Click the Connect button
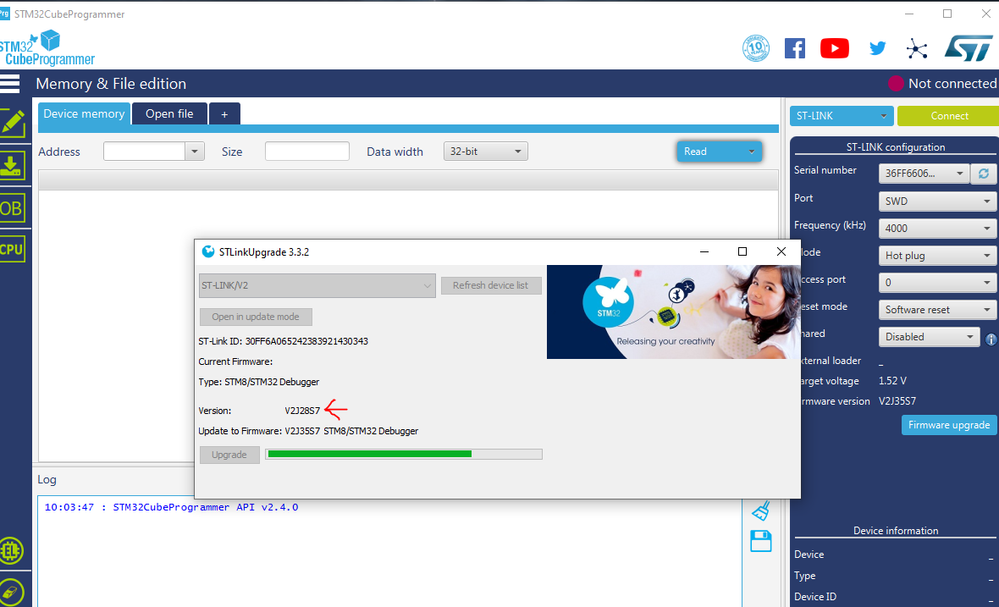The width and height of the screenshot is (999, 607). coord(949,116)
